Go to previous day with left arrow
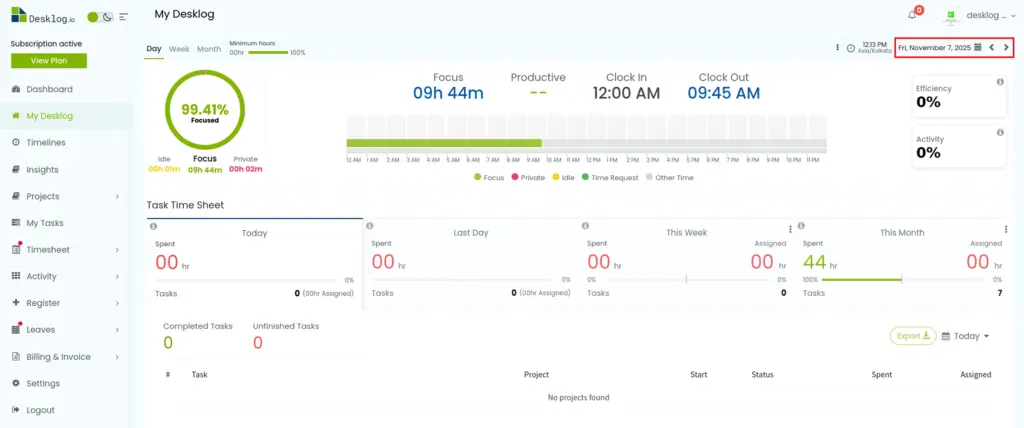The height and width of the screenshot is (428, 1024). point(992,47)
